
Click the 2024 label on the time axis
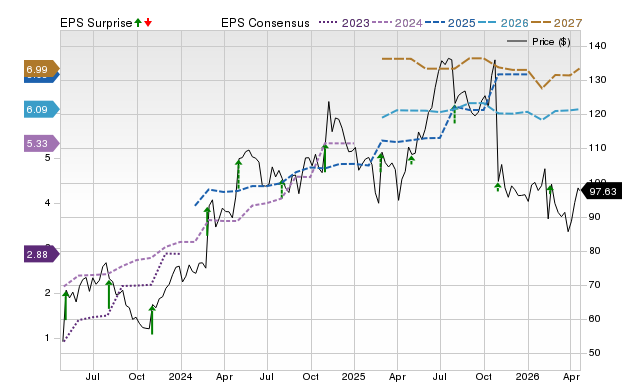click(x=180, y=376)
